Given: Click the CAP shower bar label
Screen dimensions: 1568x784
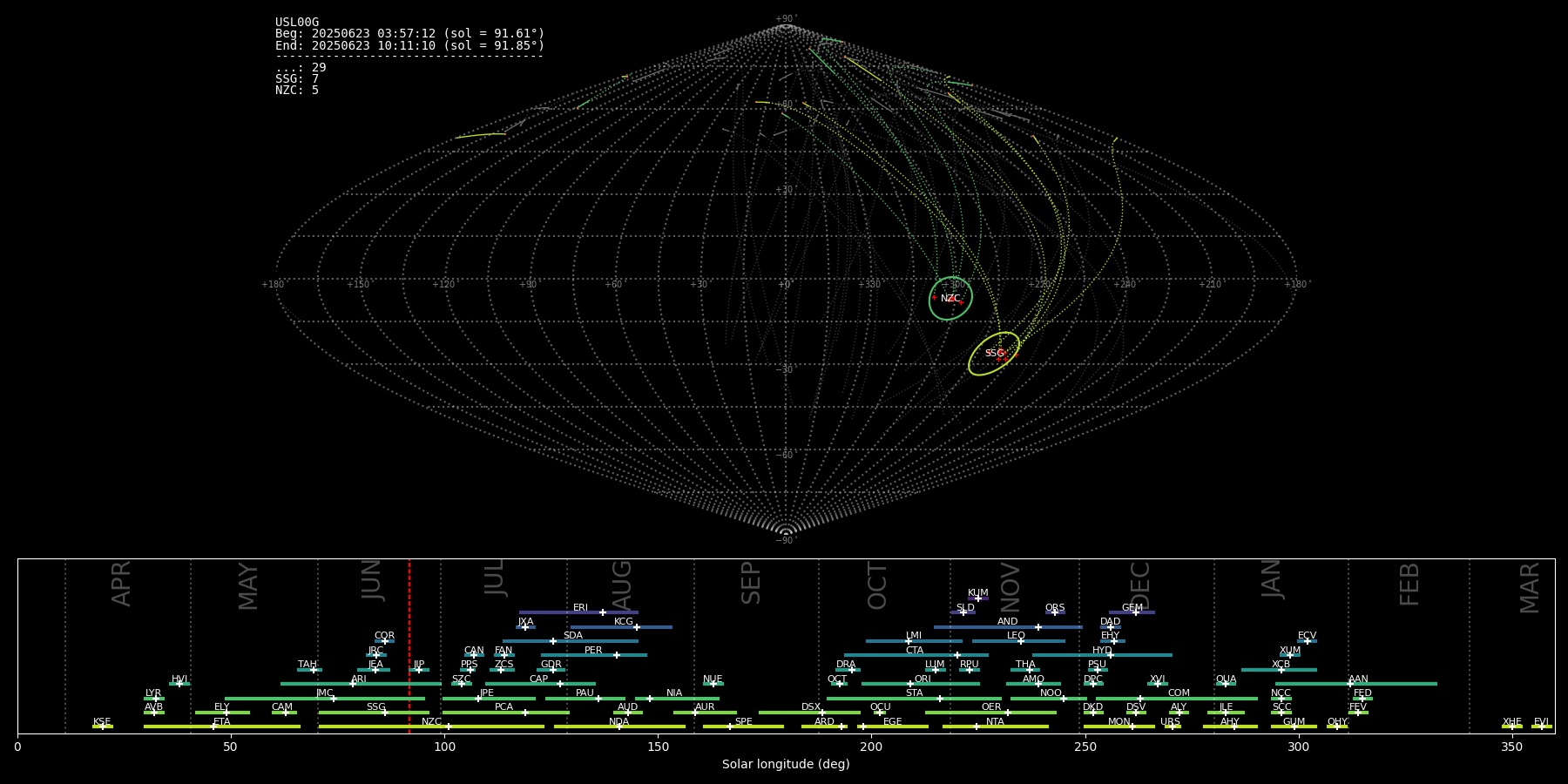Looking at the screenshot, I should click(539, 679).
